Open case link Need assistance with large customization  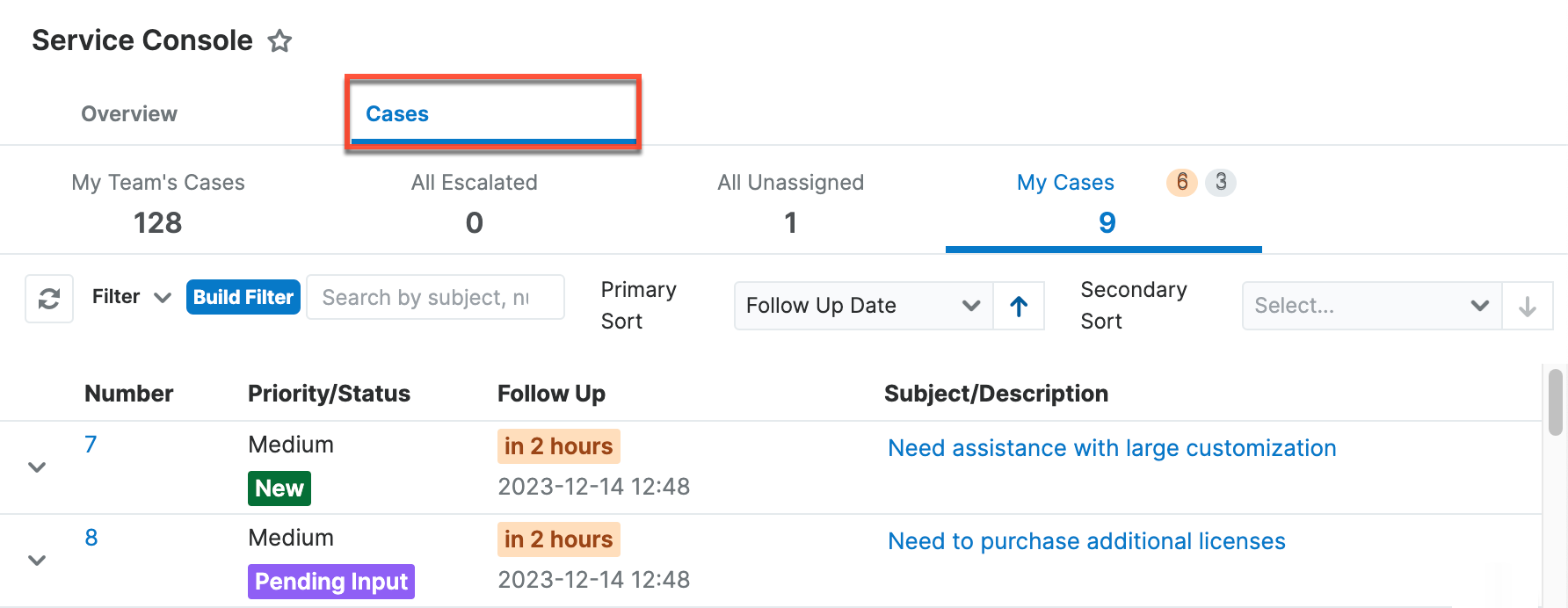click(1112, 448)
